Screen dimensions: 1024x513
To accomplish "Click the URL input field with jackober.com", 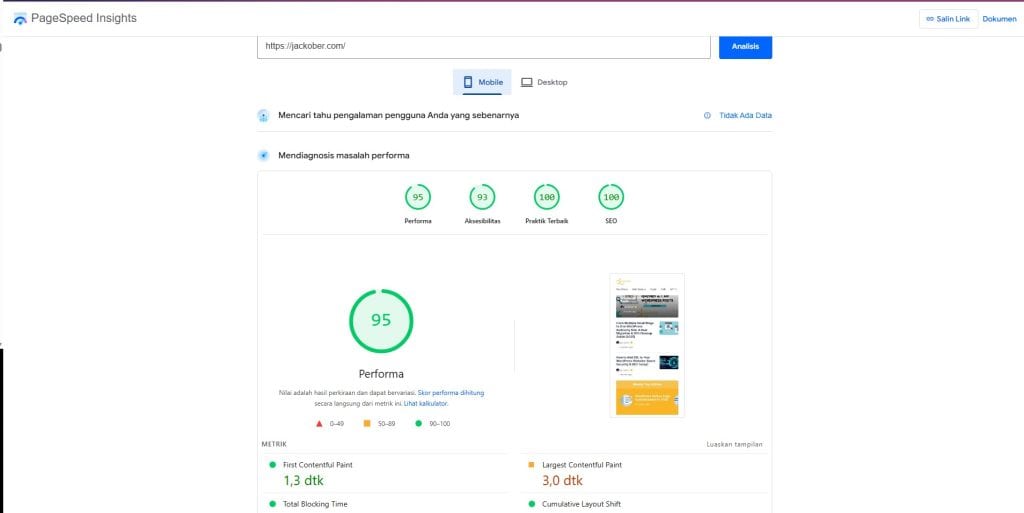I will point(483,46).
